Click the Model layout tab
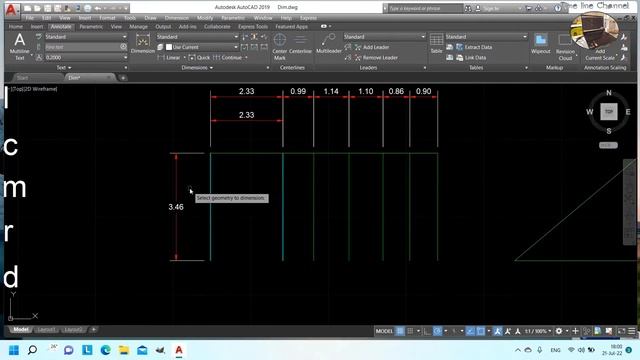The image size is (640, 360). tap(21, 330)
